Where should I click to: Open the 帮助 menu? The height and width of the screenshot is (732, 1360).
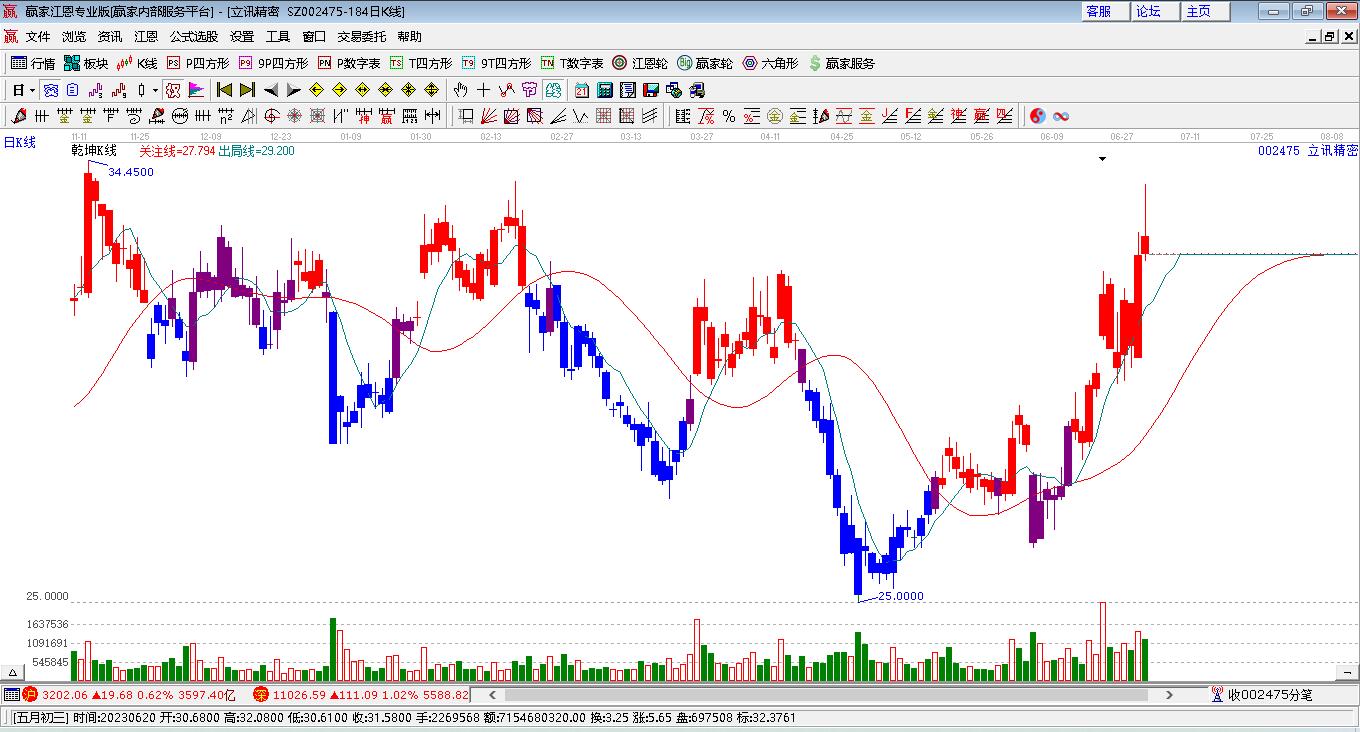click(x=410, y=37)
